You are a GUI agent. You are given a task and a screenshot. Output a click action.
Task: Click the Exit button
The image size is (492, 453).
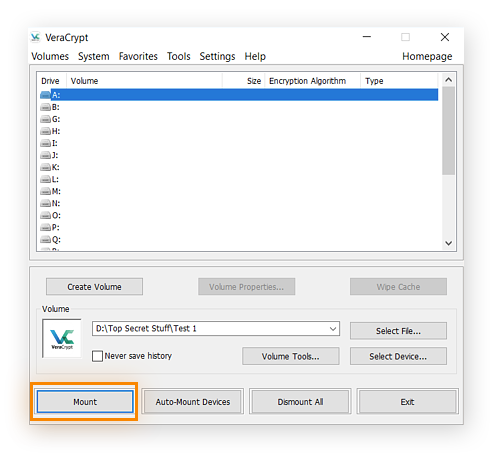click(407, 402)
